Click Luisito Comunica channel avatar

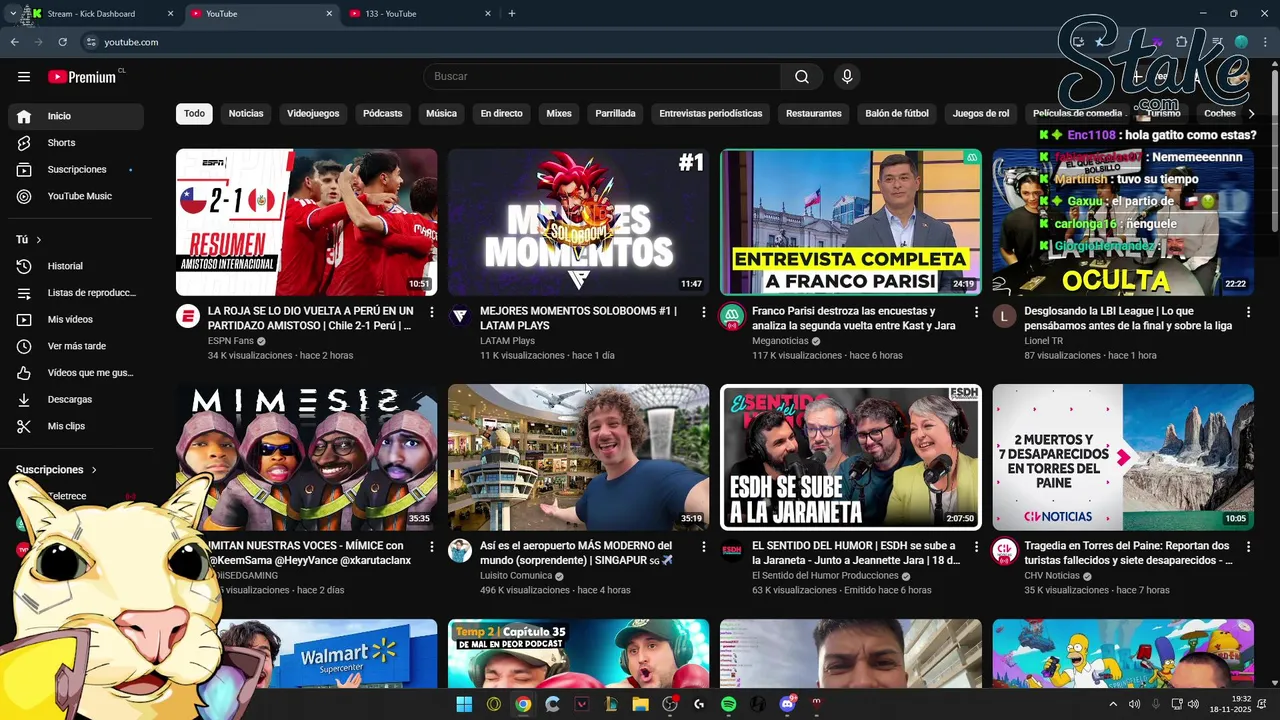(460, 551)
